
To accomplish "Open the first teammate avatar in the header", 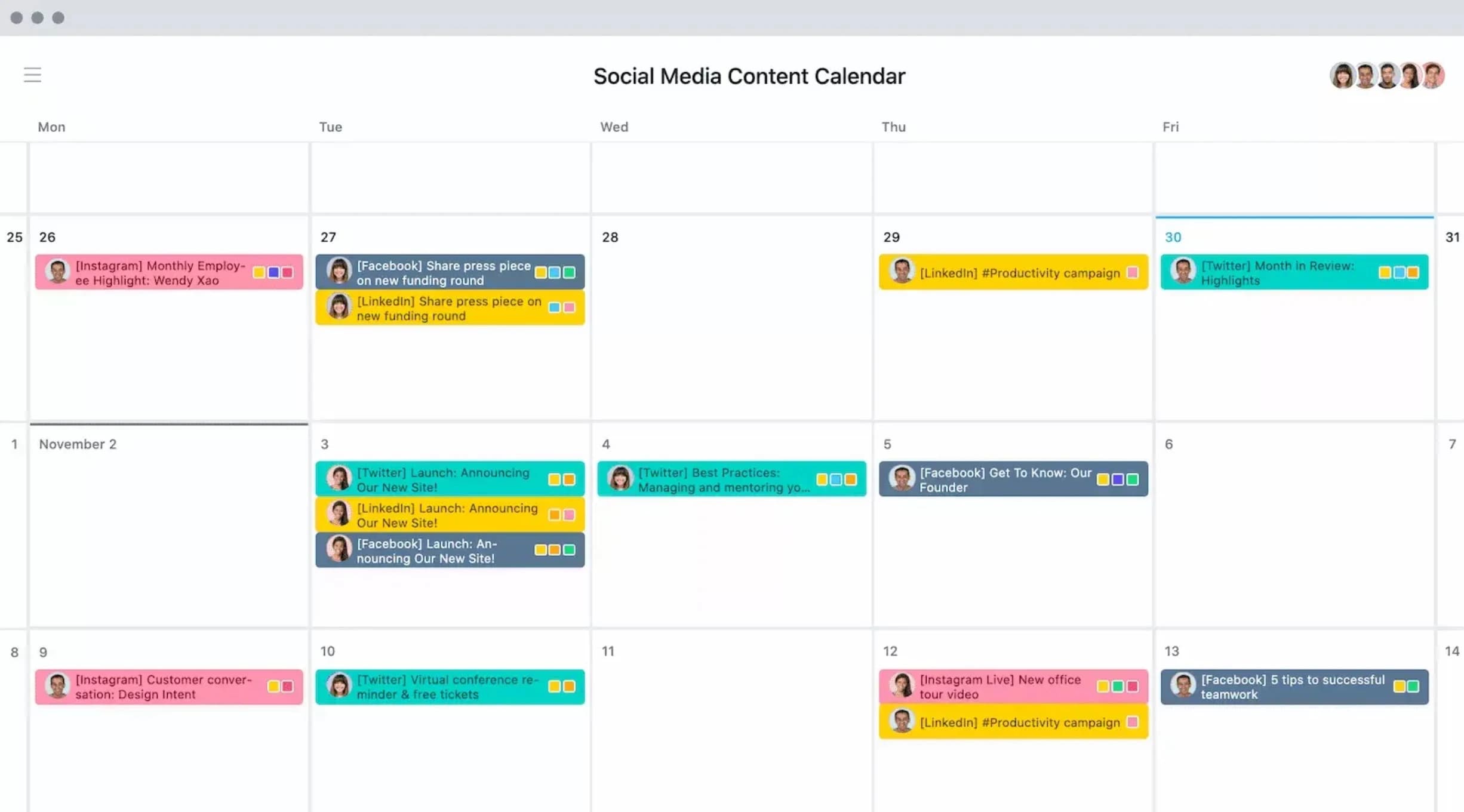I will [x=1343, y=76].
